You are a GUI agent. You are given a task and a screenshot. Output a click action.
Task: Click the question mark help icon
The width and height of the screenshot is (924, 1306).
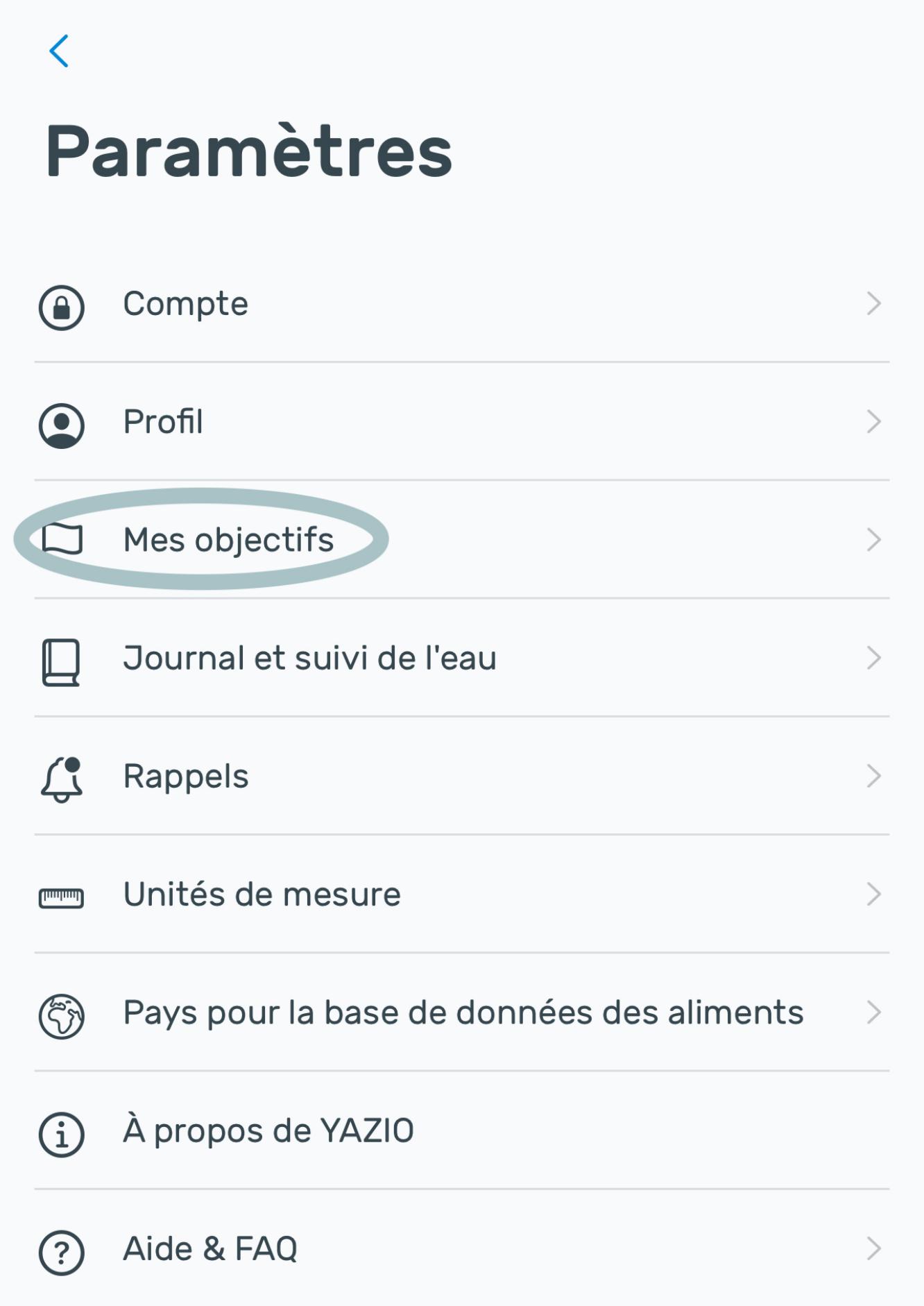[62, 1253]
